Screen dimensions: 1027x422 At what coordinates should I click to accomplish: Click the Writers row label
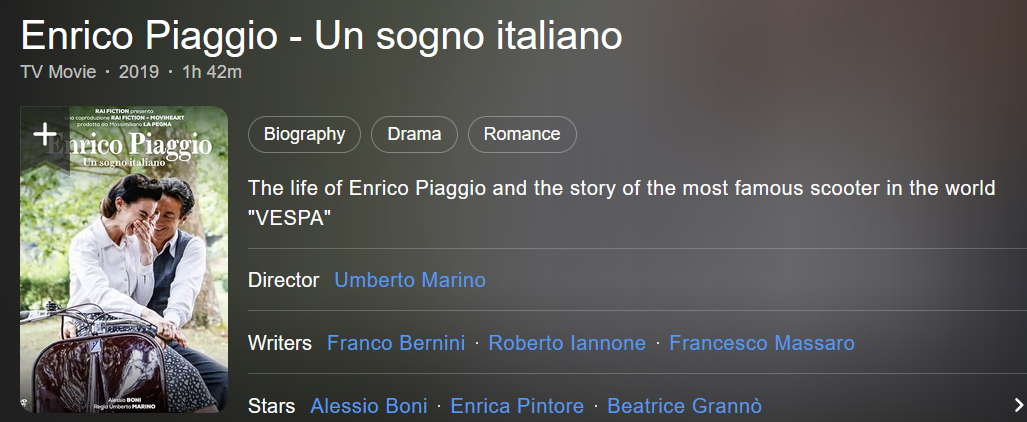pos(280,343)
